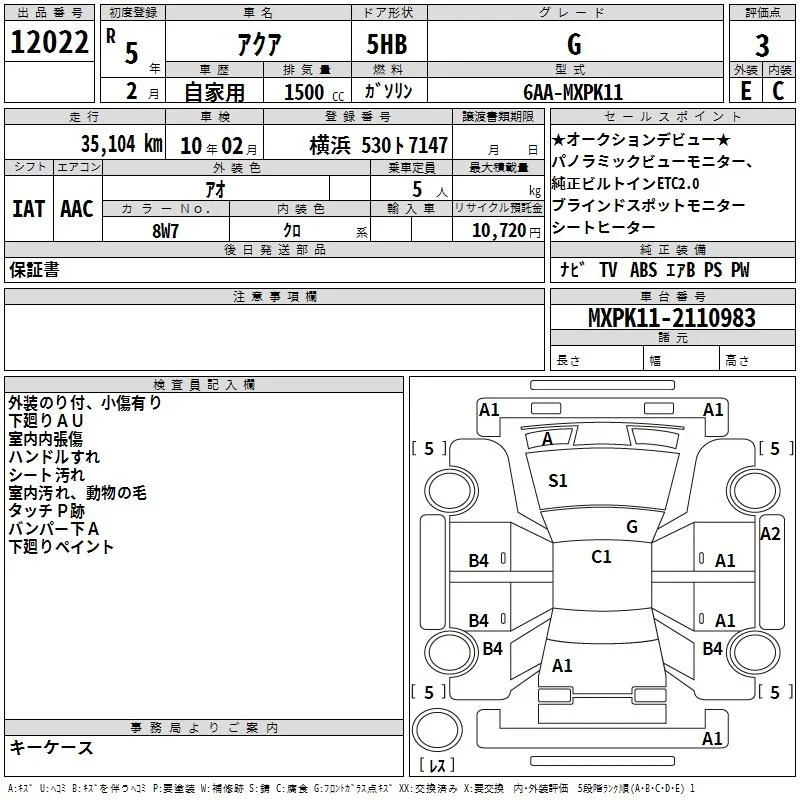Select the fuel type ガソリン
Image resolution: width=800 pixels, height=800 pixels.
(x=388, y=91)
